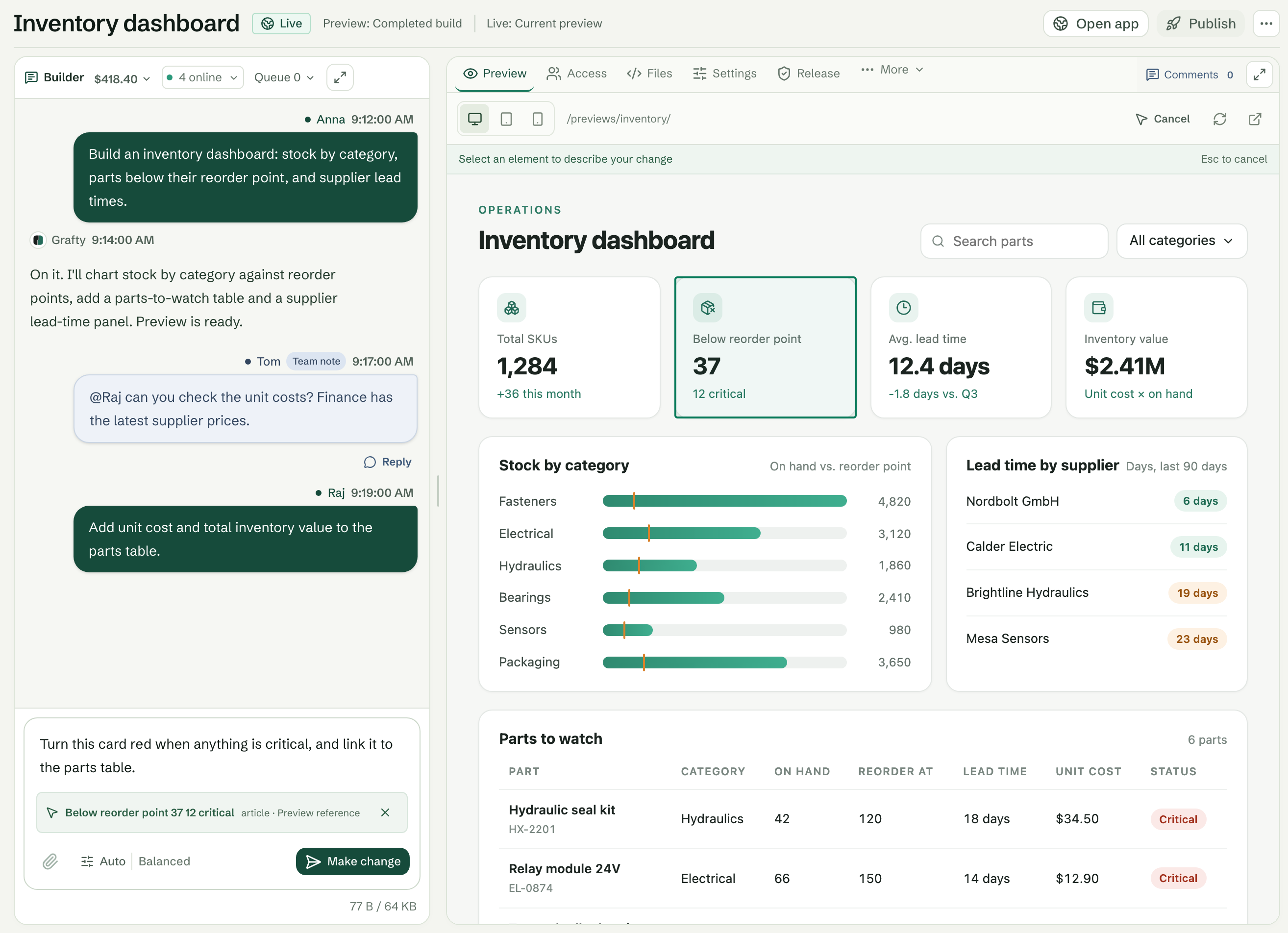Open the Files tab
This screenshot has height=933, width=1288.
click(x=649, y=74)
